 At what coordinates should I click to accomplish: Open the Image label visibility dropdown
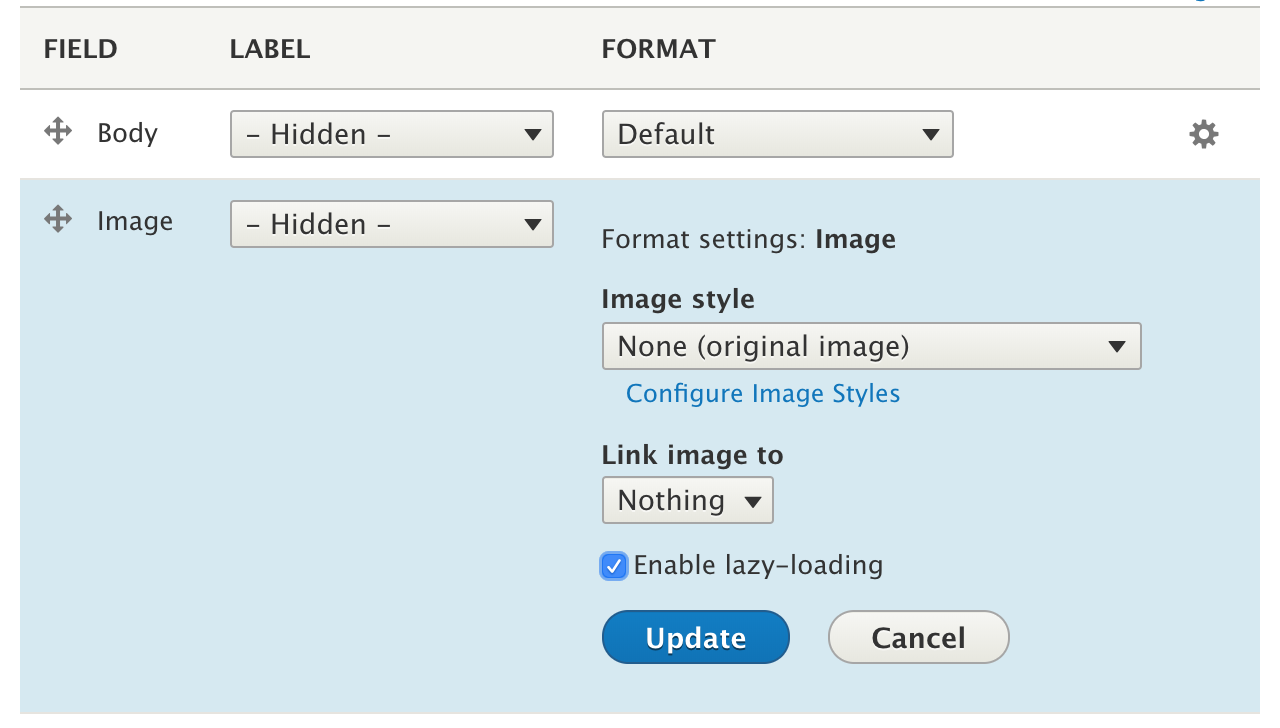point(392,224)
